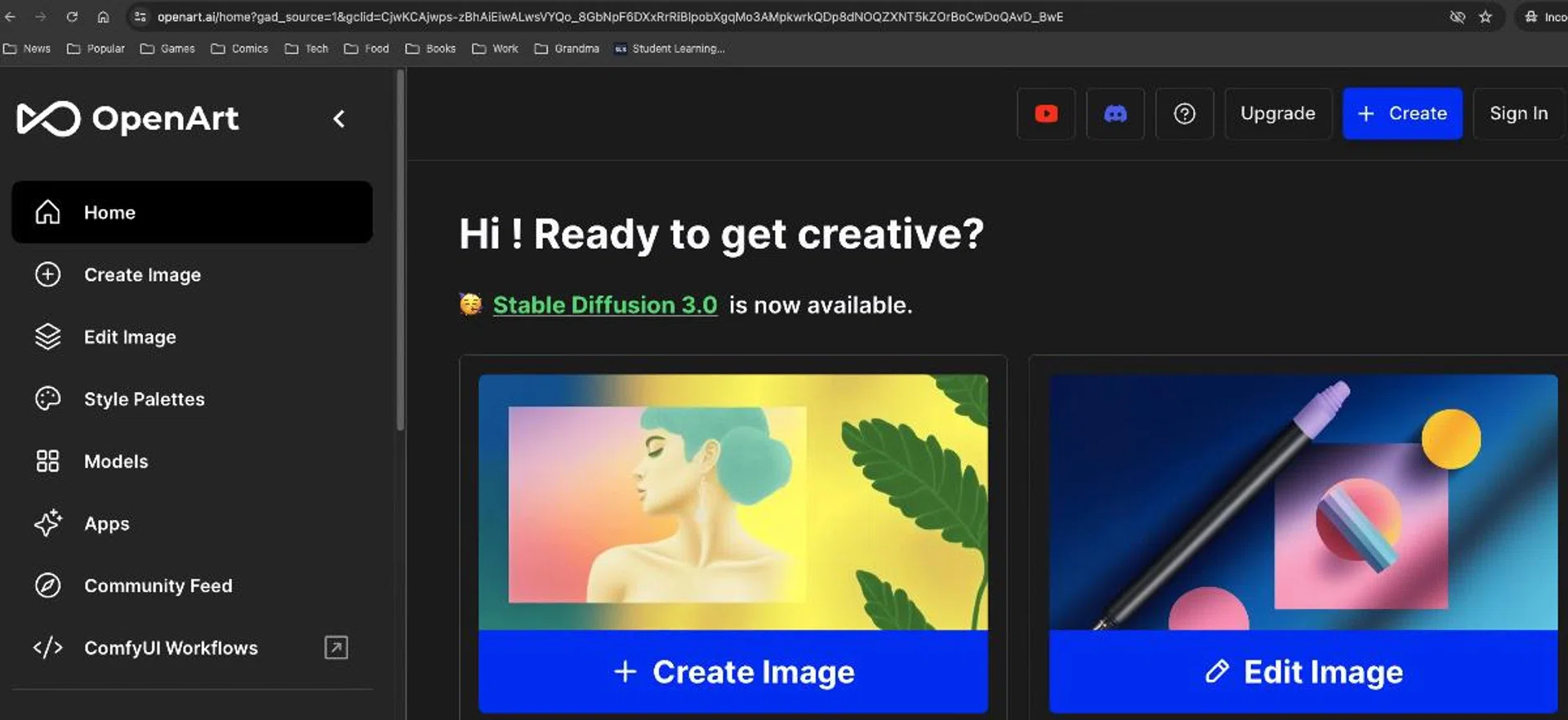The image size is (1568, 720).
Task: Go to Models in the sidebar
Action: click(x=116, y=461)
